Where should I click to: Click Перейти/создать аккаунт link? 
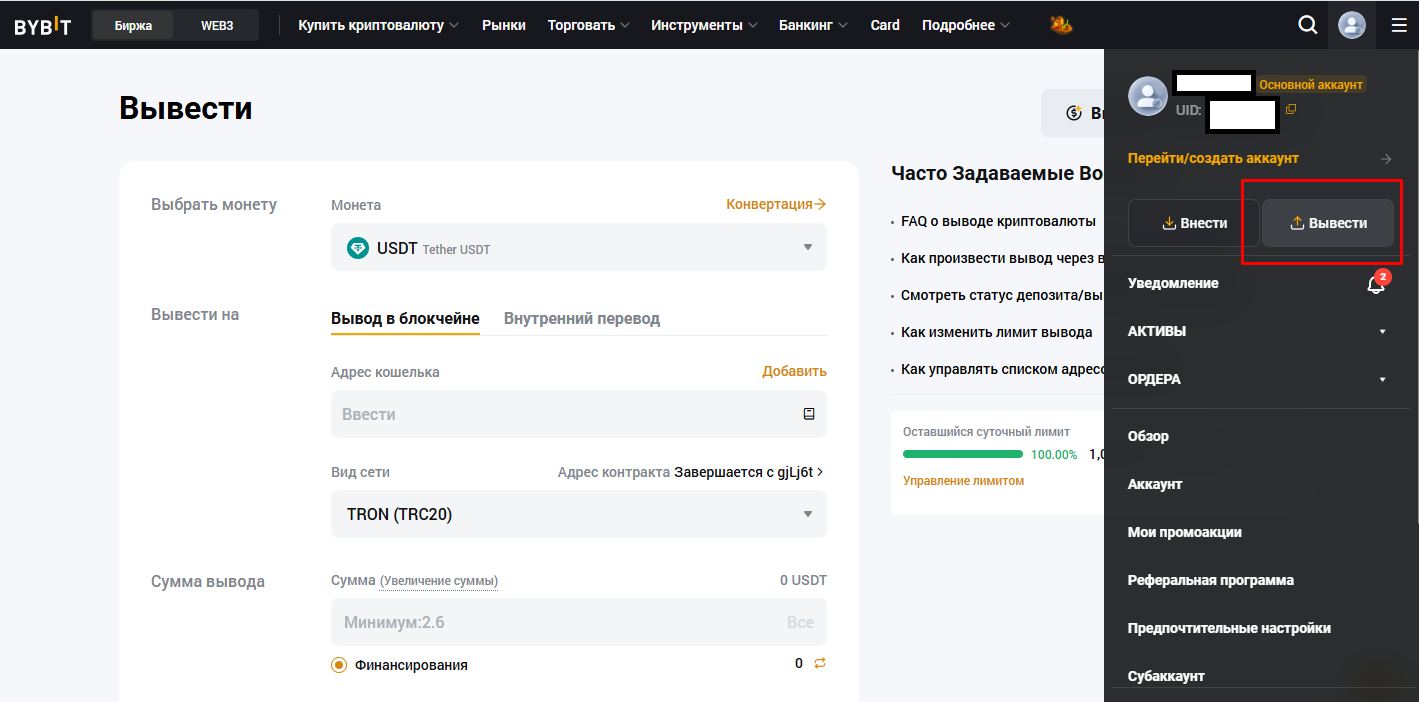click(x=1213, y=158)
